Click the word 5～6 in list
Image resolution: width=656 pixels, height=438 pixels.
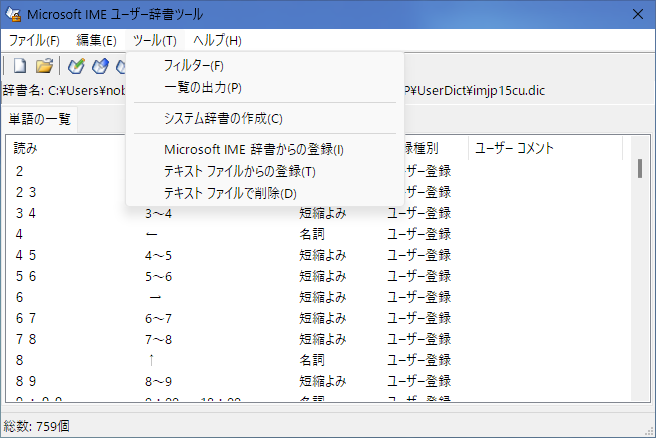point(159,277)
